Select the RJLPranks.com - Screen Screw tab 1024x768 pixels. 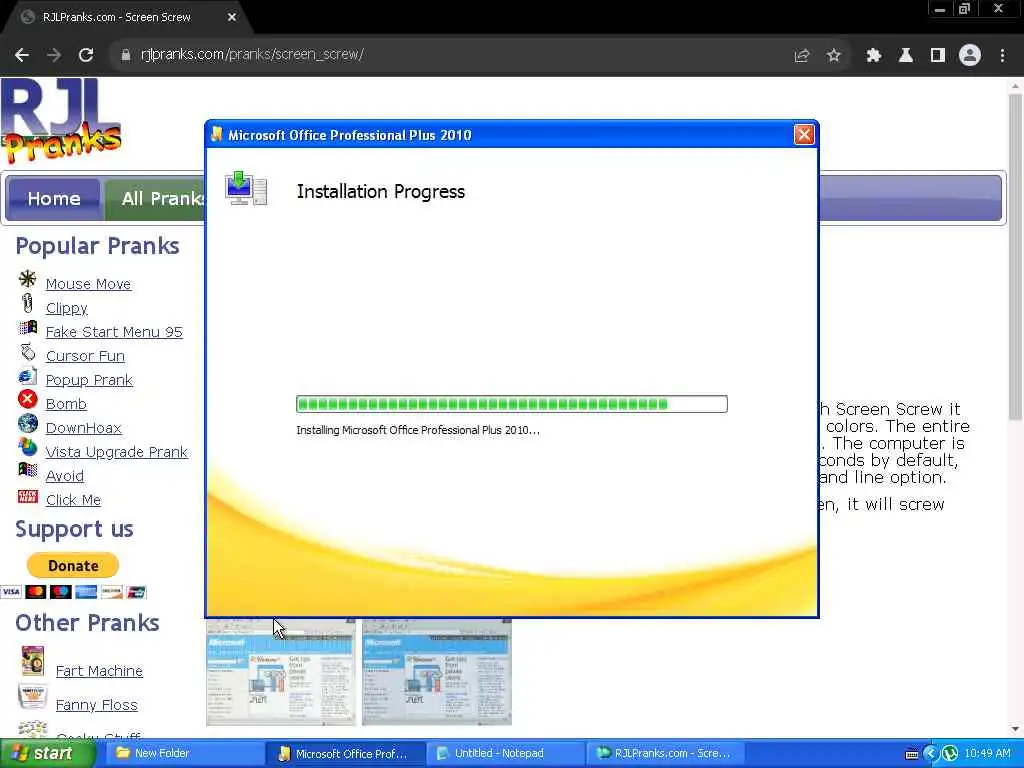tap(124, 18)
